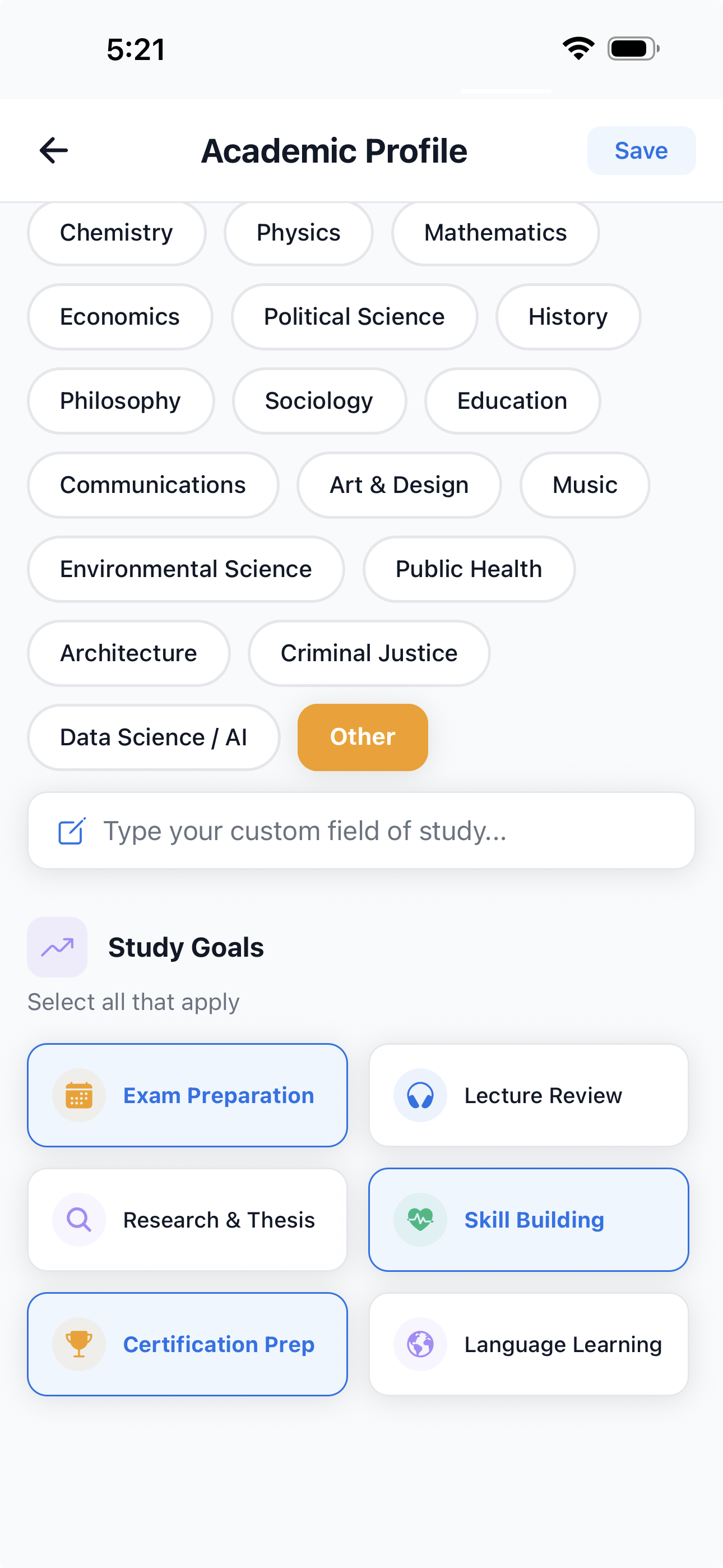Save the academic profile
Screen dimensions: 723x1568
click(641, 150)
